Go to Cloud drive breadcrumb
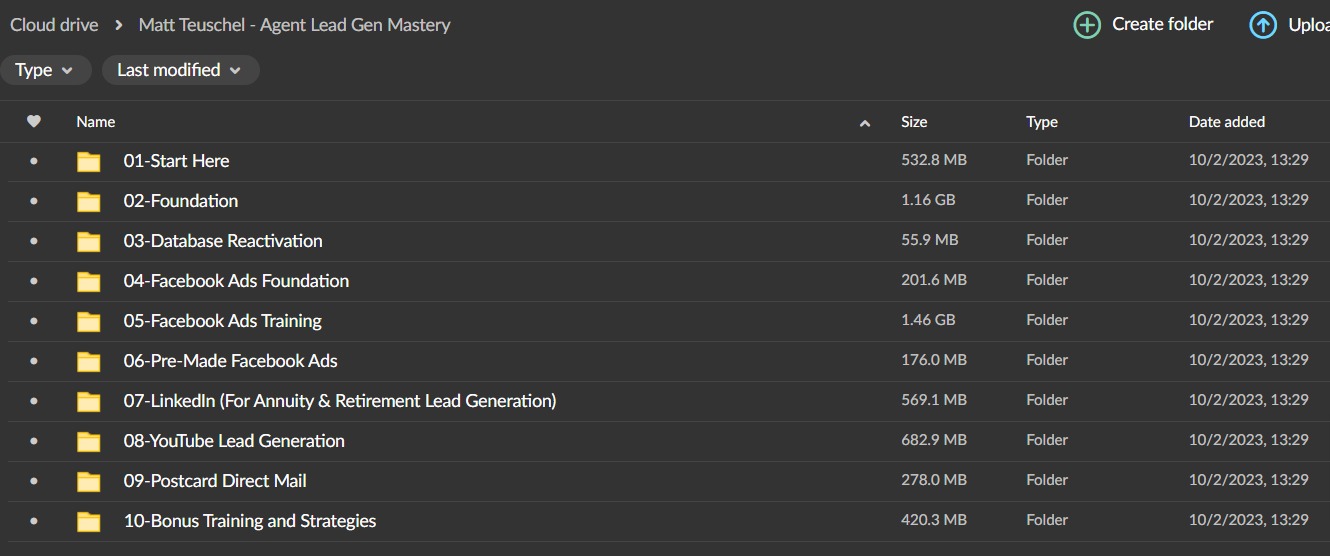 [x=54, y=24]
